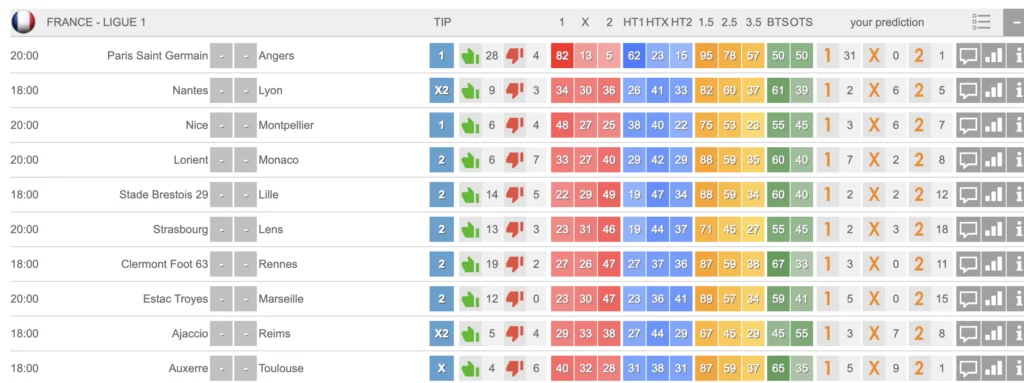Open statistics chart icon for Lorient vs Monaco
Viewport: 1024px width, 383px height.
pos(993,159)
